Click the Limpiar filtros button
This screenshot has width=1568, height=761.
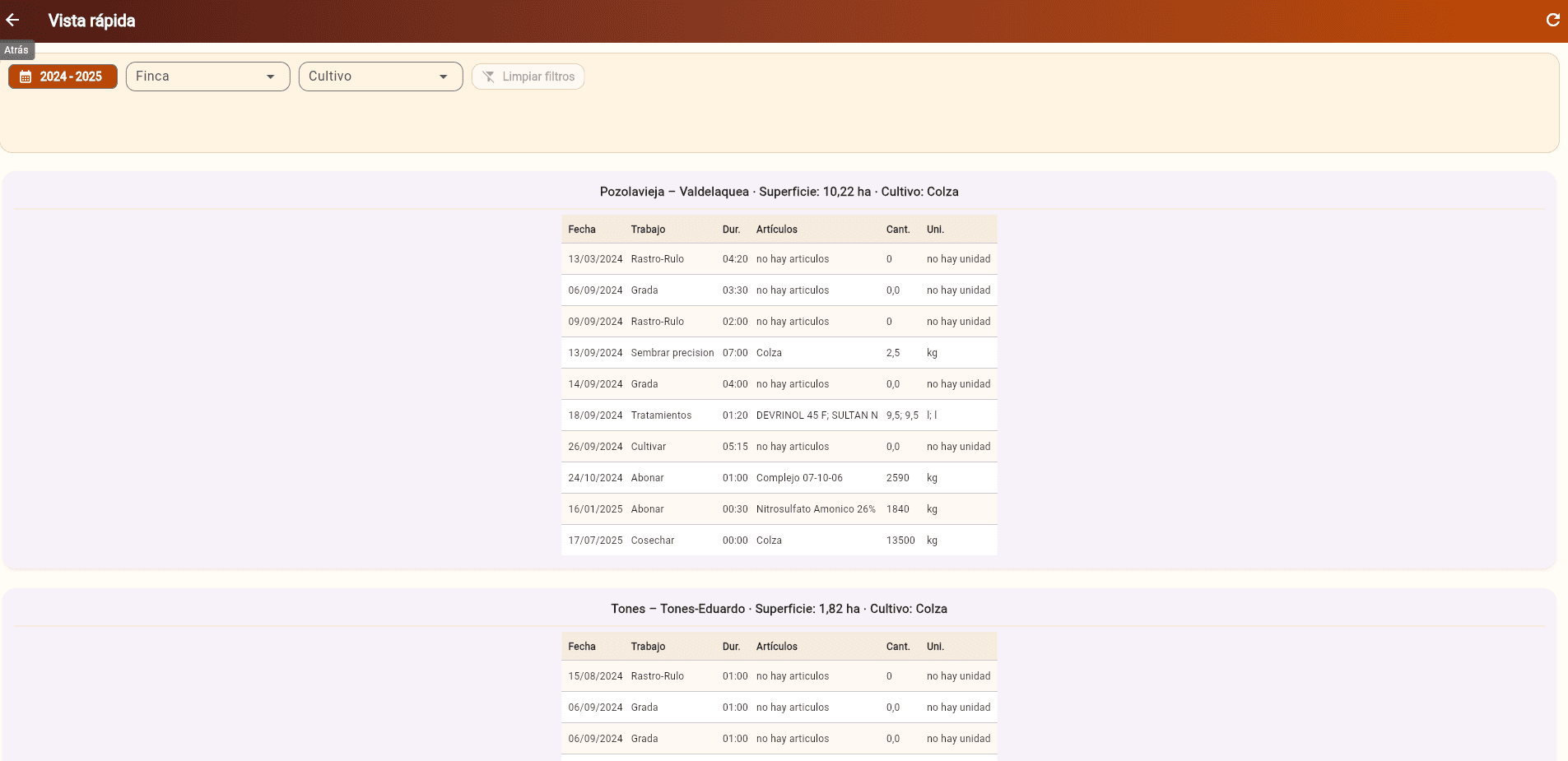tap(528, 77)
